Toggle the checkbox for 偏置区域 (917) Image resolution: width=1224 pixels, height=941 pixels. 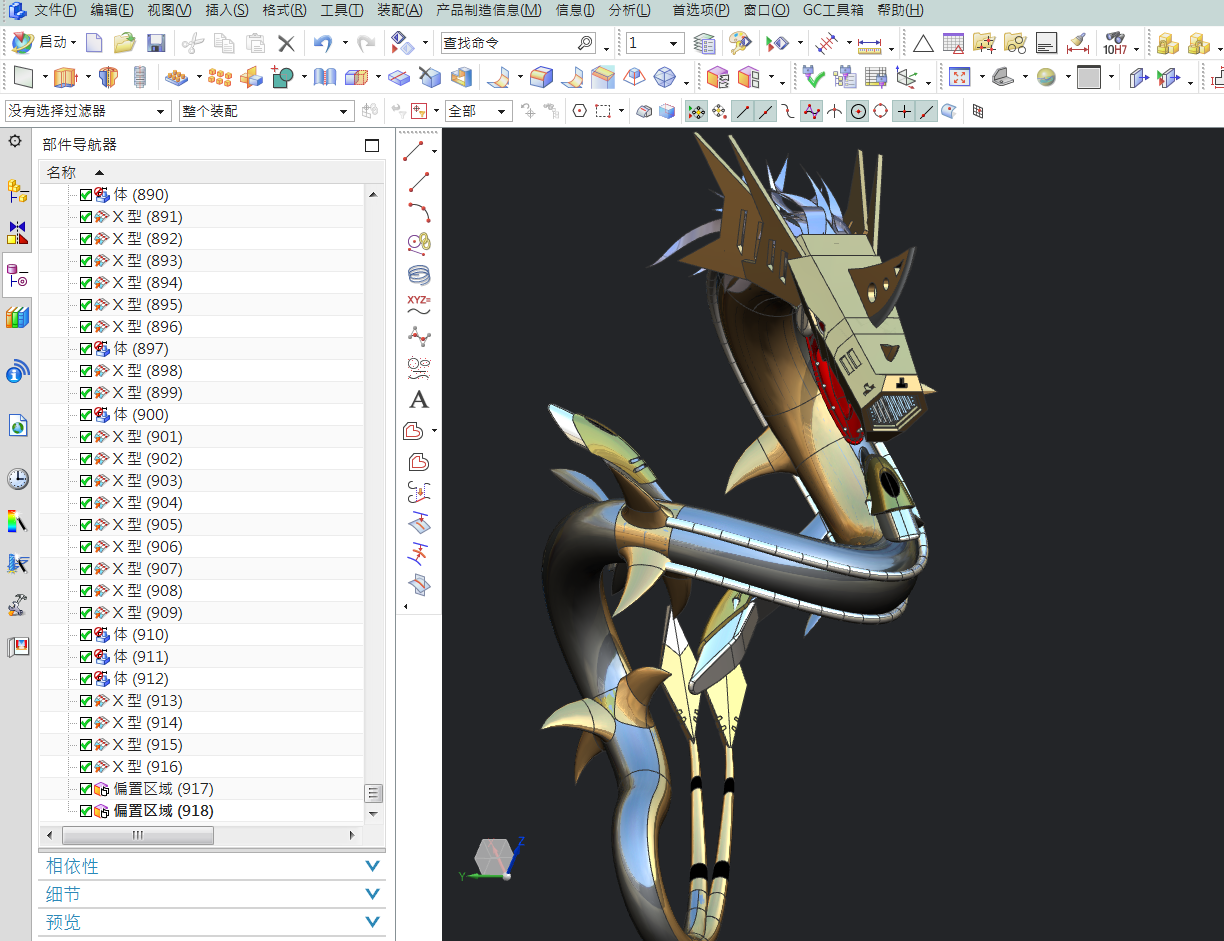86,789
